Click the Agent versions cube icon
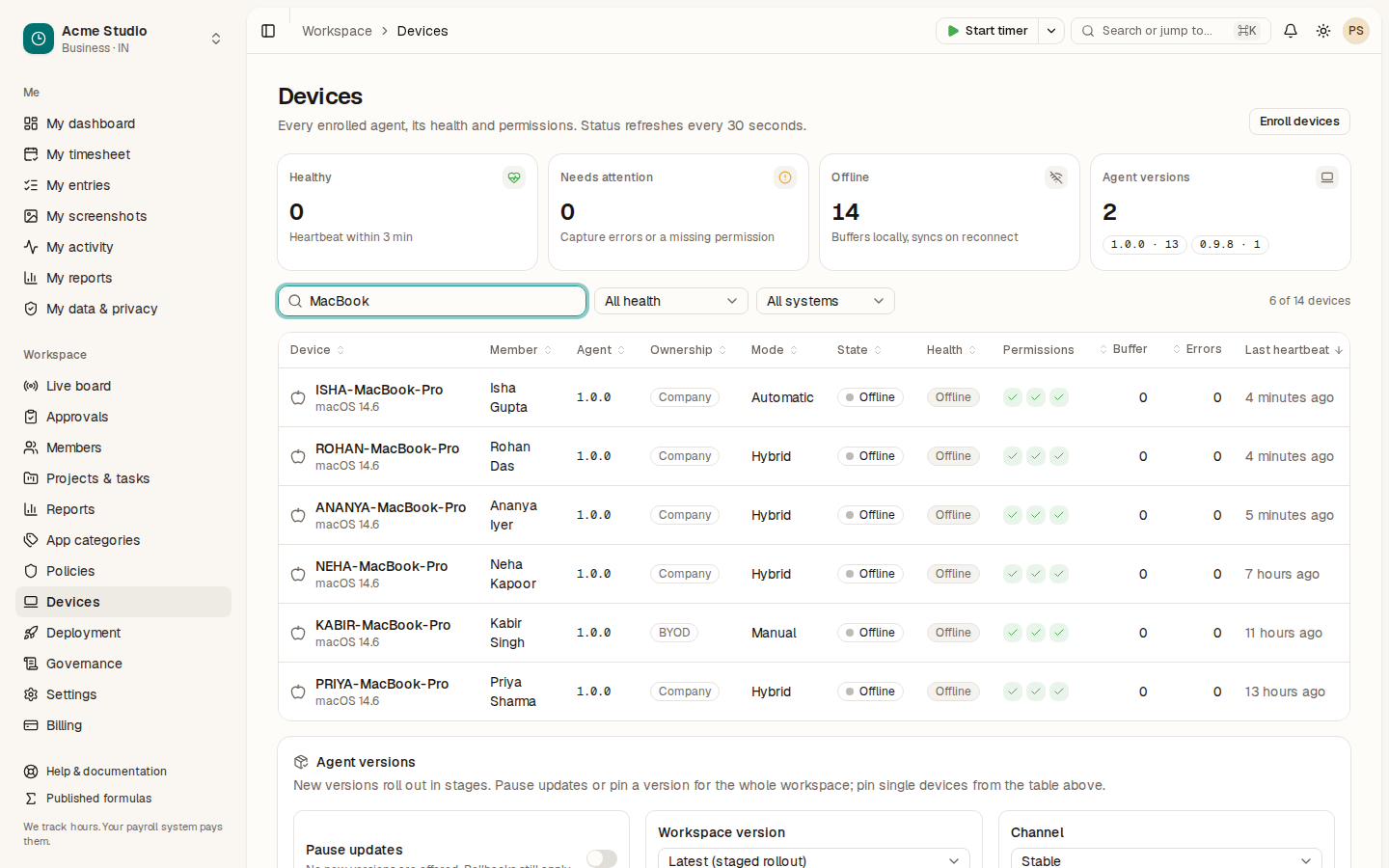Screen dimensions: 1389x868 (x=301, y=762)
